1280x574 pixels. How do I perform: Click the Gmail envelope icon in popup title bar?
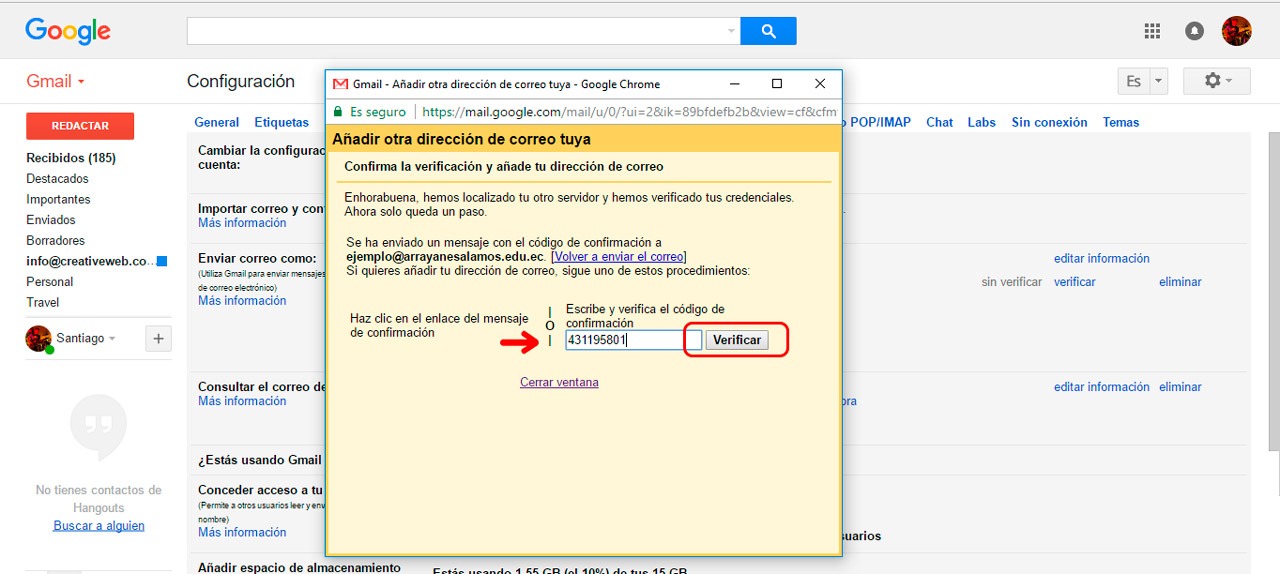[340, 84]
